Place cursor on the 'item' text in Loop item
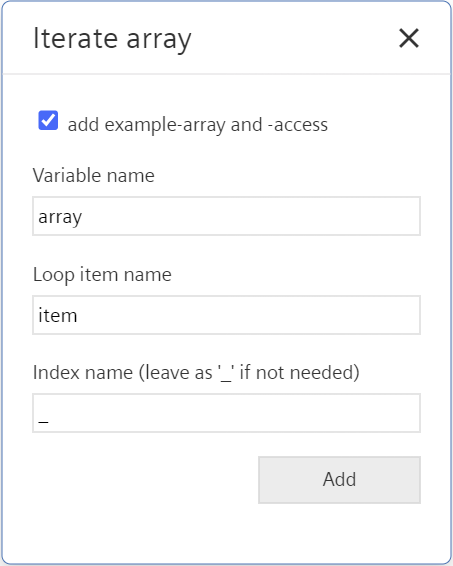Screen dimensions: 453x566 (57, 315)
